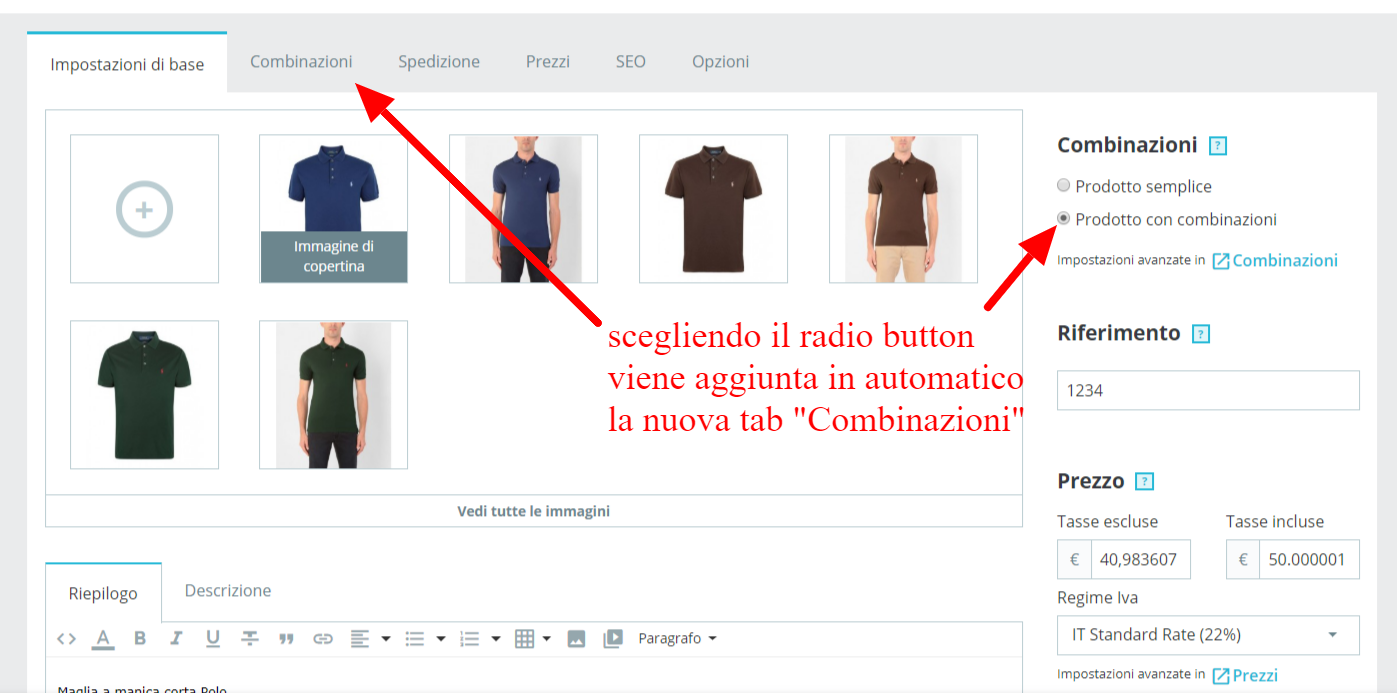Viewport: 1397px width, 693px height.
Task: Click 'Vedi tutte le immagini' button
Action: (x=533, y=511)
